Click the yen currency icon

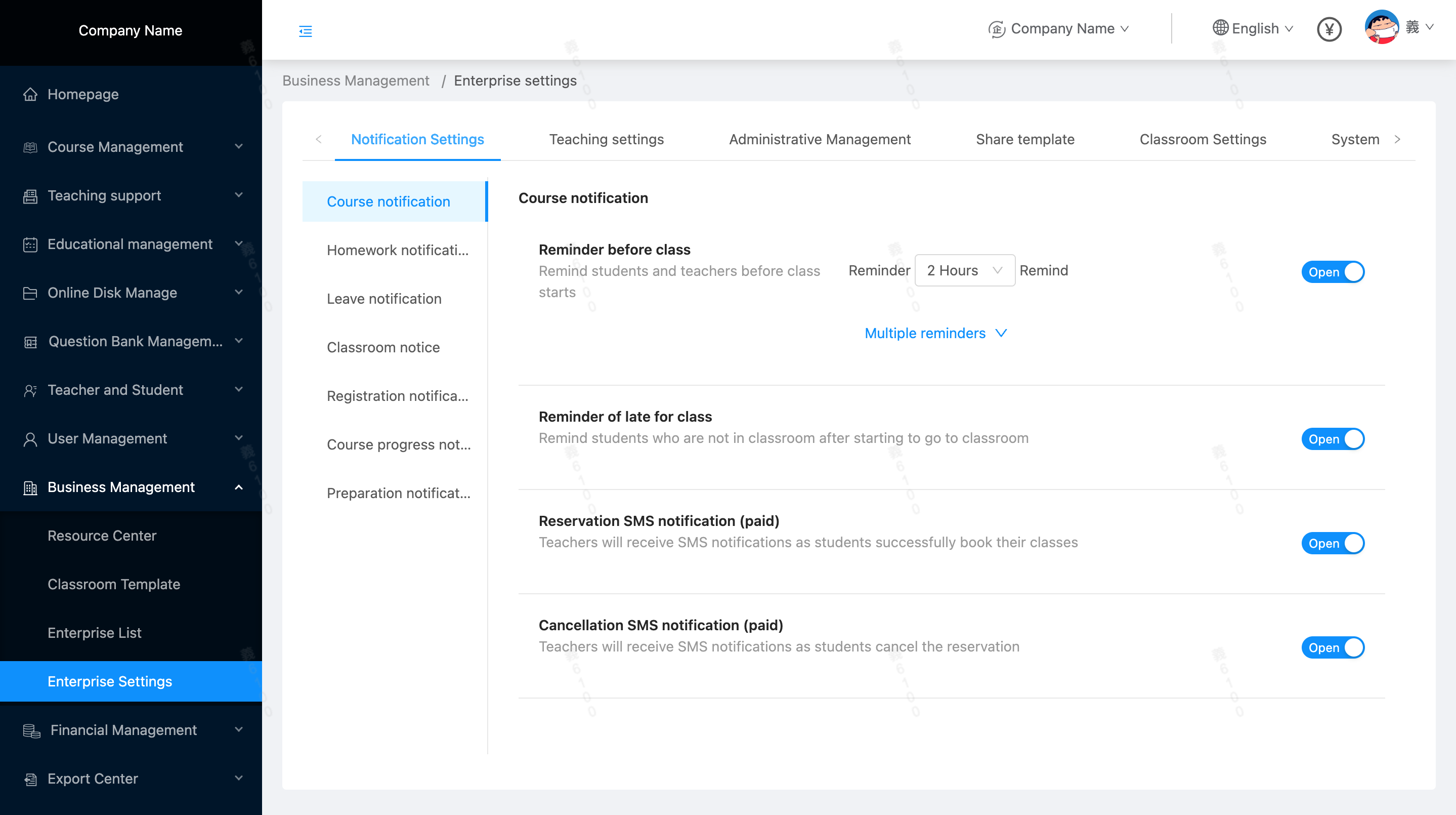(x=1329, y=29)
